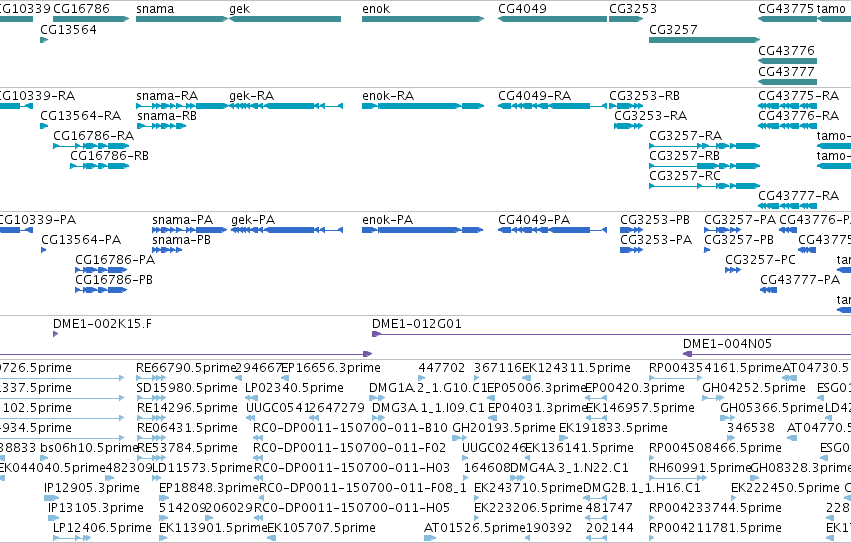
Task: Click BAC clone DME1-004N05
Action: coord(767,354)
